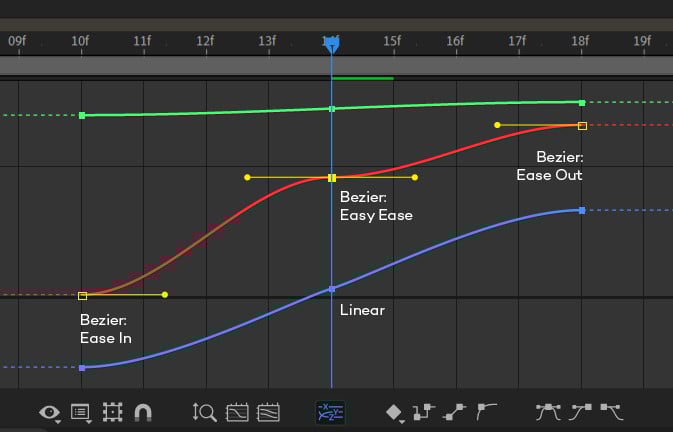Toggle auto-zoom graph height
Image resolution: width=673 pixels, height=432 pixels.
[x=204, y=411]
